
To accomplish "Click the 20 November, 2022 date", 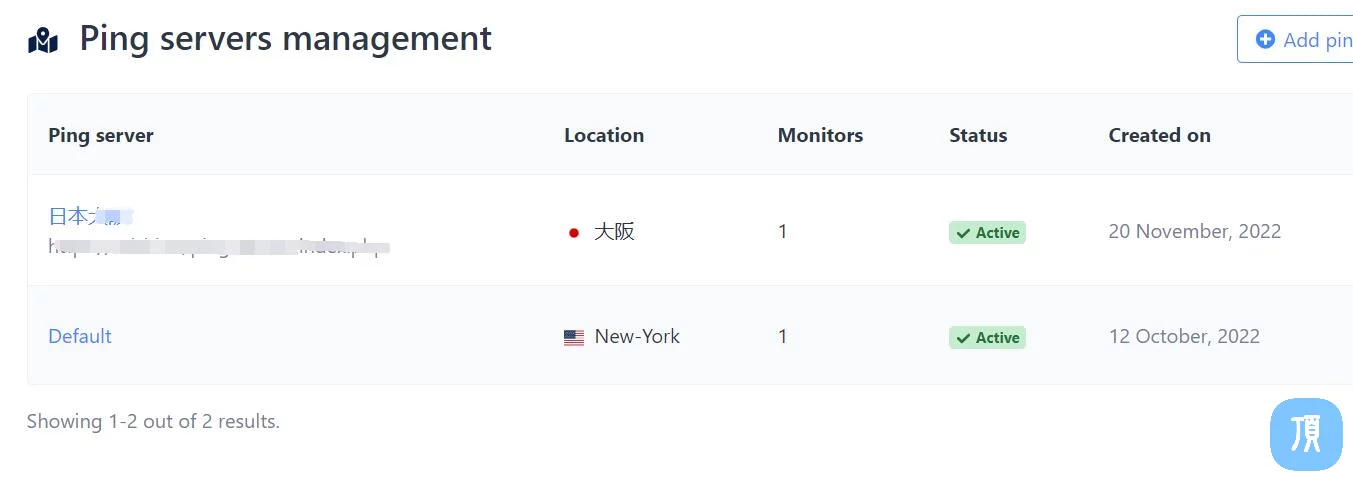I will pyautogui.click(x=1195, y=231).
